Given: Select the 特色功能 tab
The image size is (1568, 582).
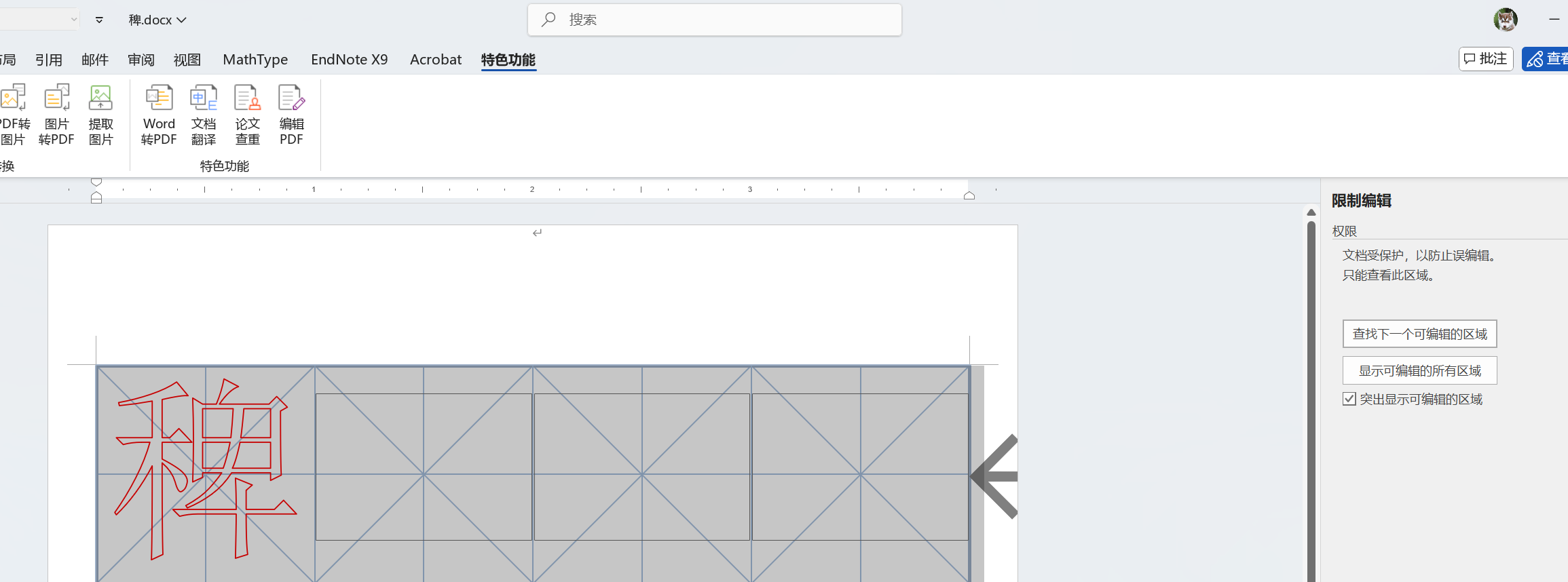Looking at the screenshot, I should [508, 60].
